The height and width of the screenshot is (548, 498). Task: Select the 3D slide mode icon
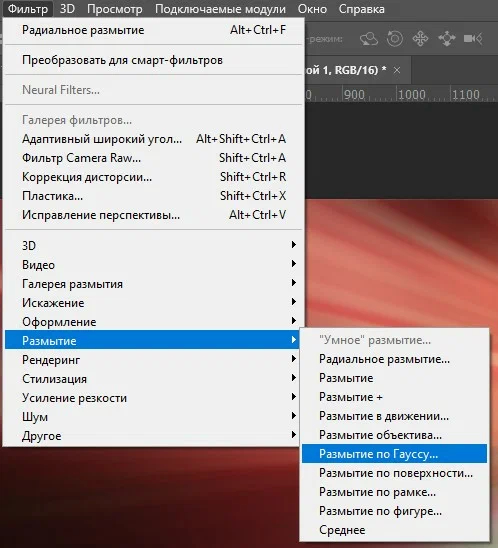(x=447, y=38)
